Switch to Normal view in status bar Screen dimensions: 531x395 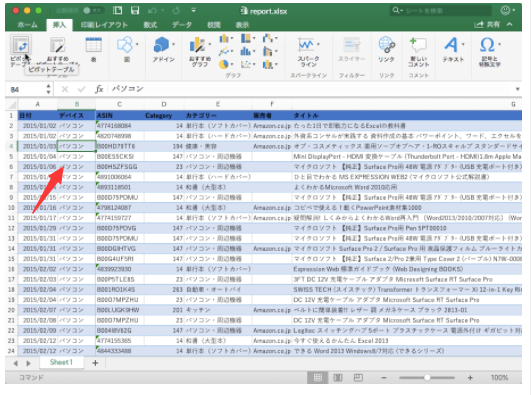click(x=318, y=377)
